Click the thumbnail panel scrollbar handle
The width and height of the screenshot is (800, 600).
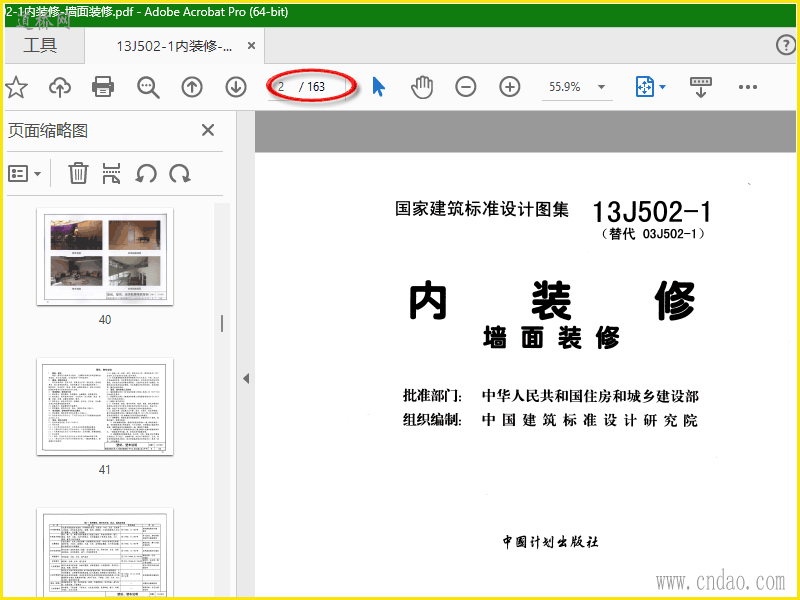point(221,323)
